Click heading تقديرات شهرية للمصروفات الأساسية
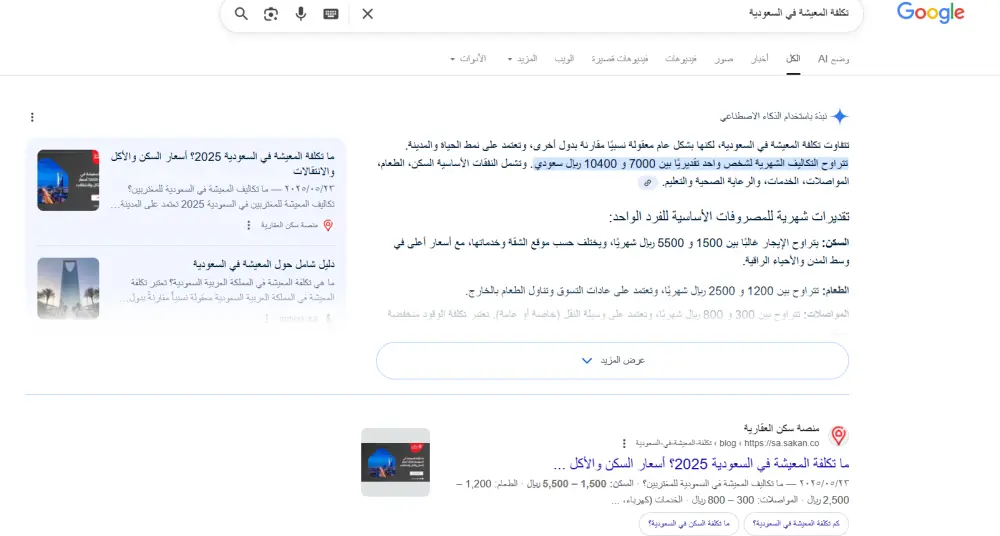Viewport: 1000px width, 536px height. (x=729, y=217)
